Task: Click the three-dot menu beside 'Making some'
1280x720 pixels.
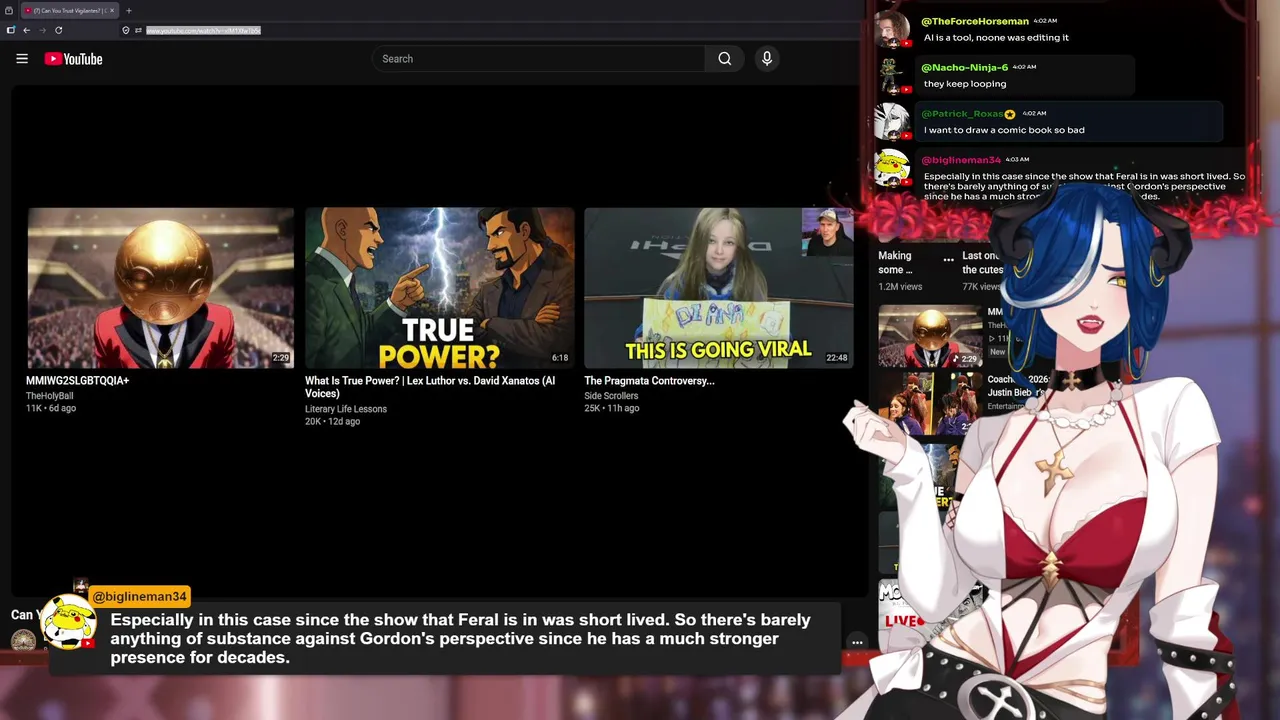Action: click(948, 260)
